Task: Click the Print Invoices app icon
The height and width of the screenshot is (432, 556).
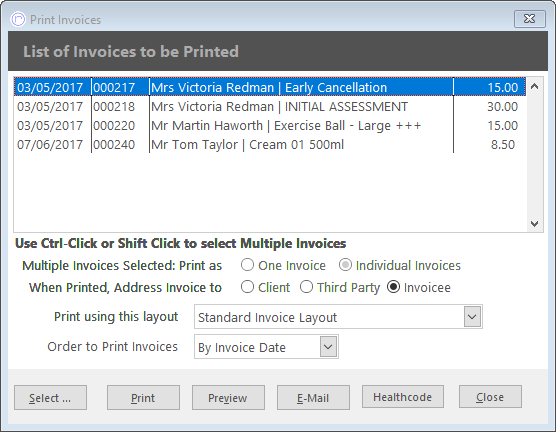Action: pyautogui.click(x=18, y=19)
